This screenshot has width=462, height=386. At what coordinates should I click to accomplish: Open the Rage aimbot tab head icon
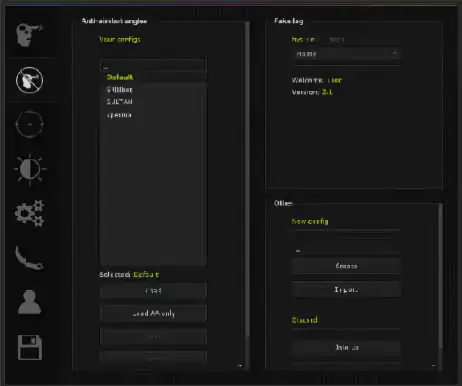pyautogui.click(x=29, y=34)
